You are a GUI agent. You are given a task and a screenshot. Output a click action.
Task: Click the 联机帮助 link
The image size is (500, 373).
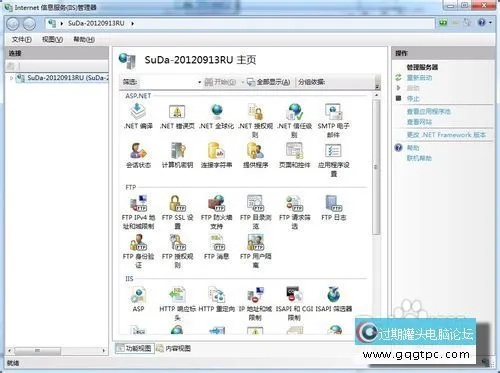[x=419, y=158]
